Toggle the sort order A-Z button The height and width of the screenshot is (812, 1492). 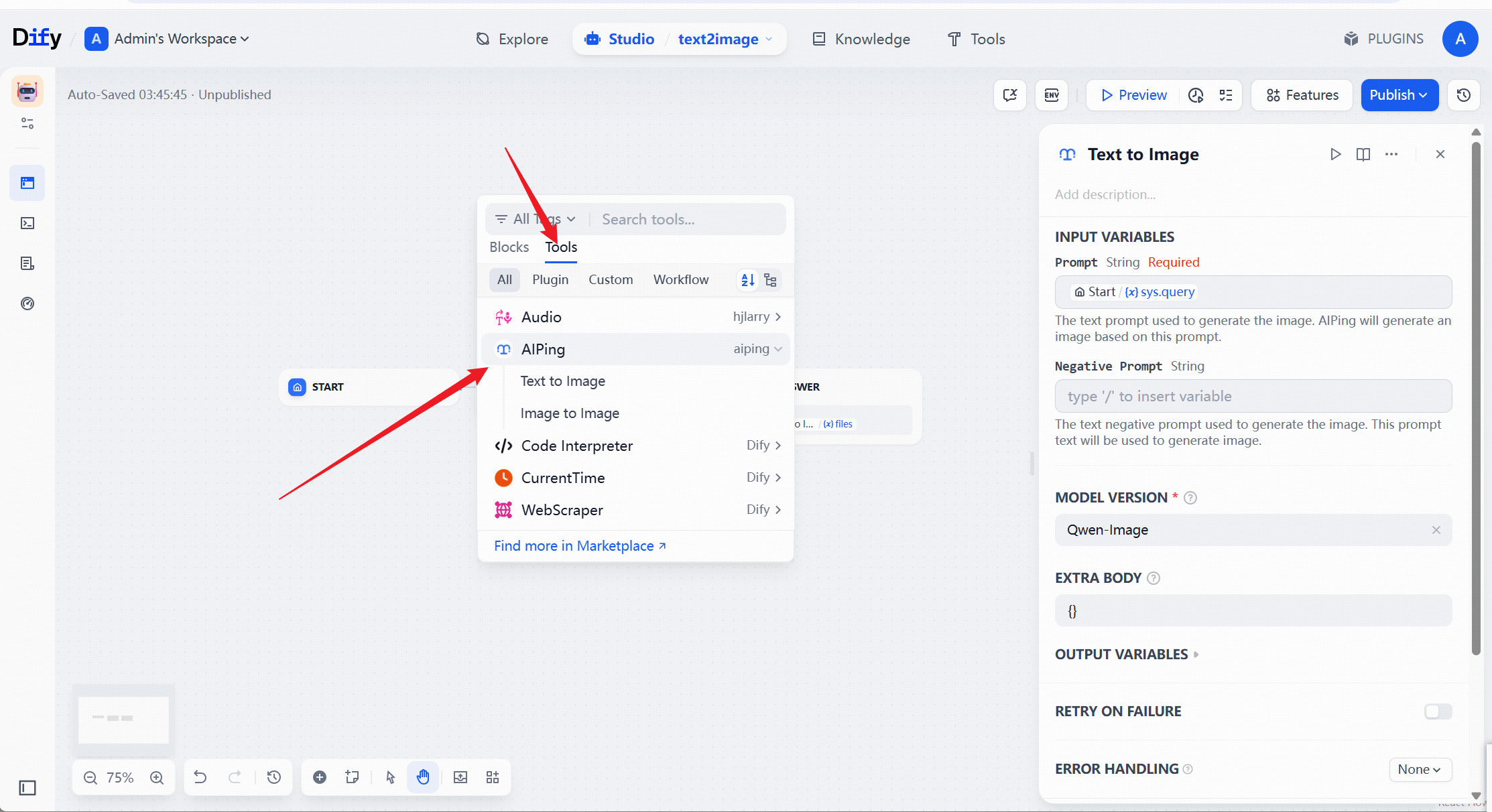(x=748, y=280)
